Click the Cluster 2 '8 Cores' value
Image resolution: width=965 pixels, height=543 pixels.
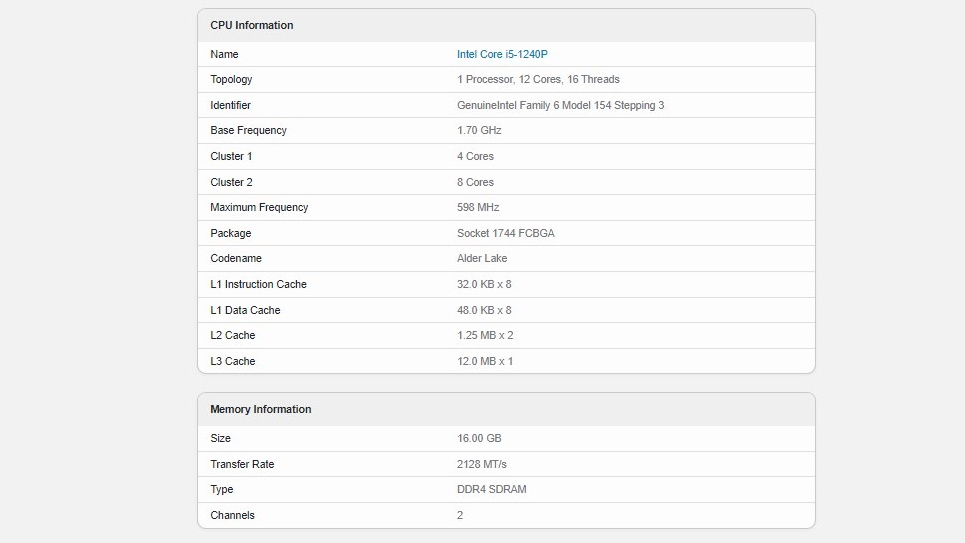(x=475, y=182)
